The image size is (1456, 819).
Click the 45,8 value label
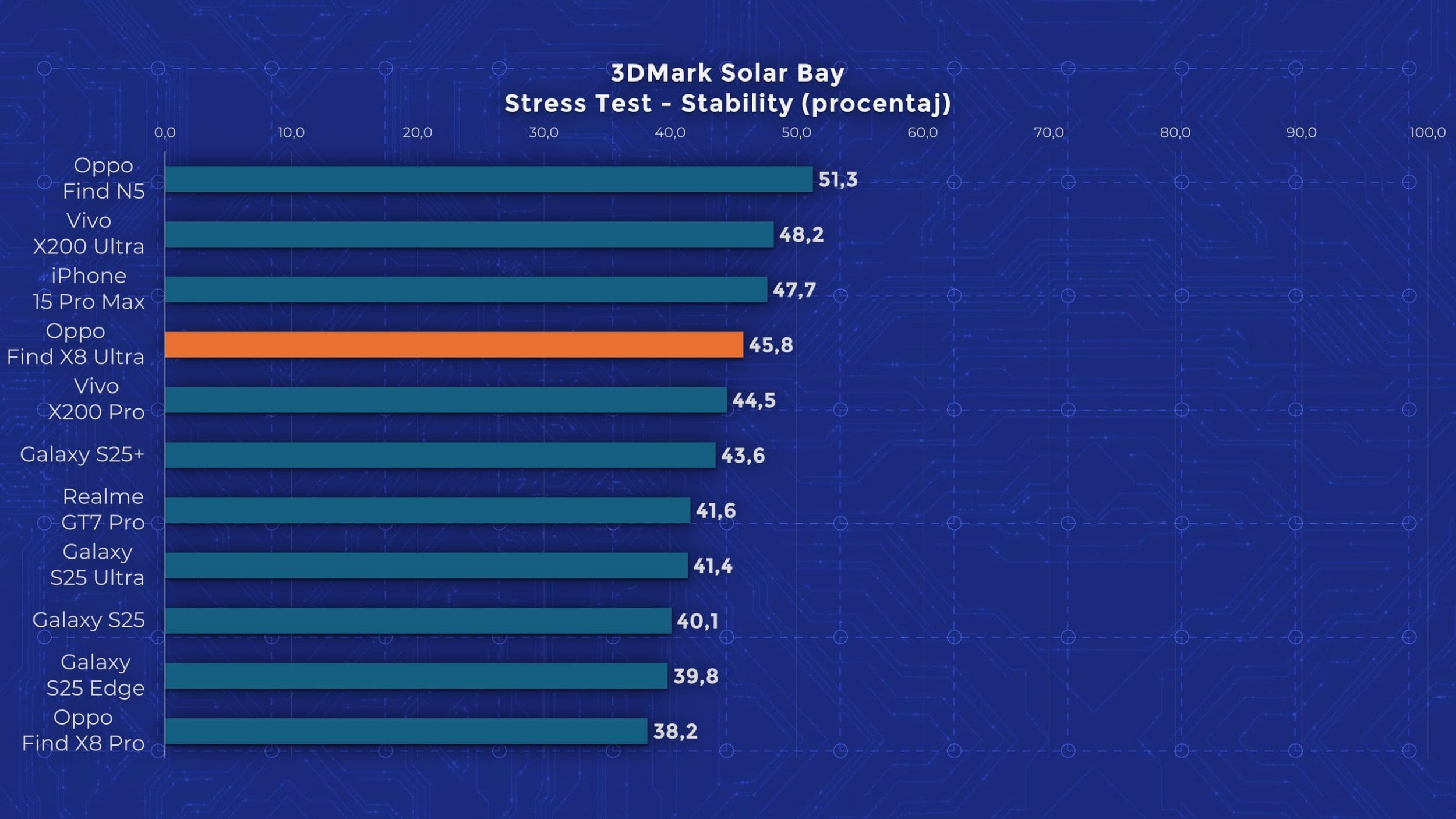click(771, 345)
